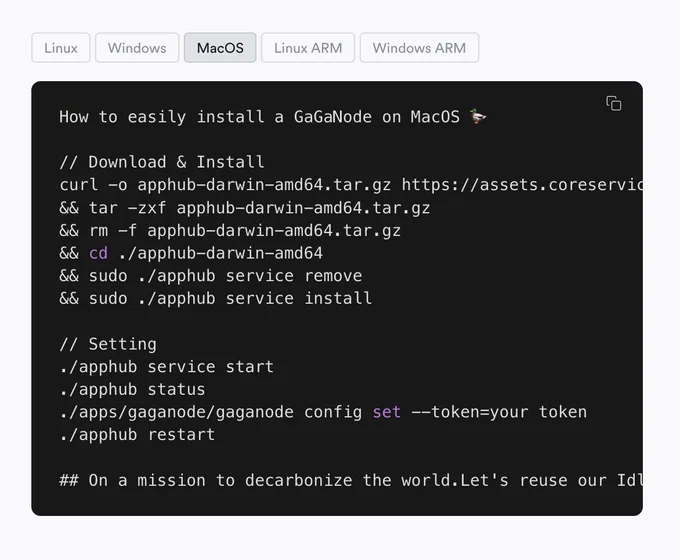
Task: Click the './apphub status' line
Action: click(x=132, y=390)
